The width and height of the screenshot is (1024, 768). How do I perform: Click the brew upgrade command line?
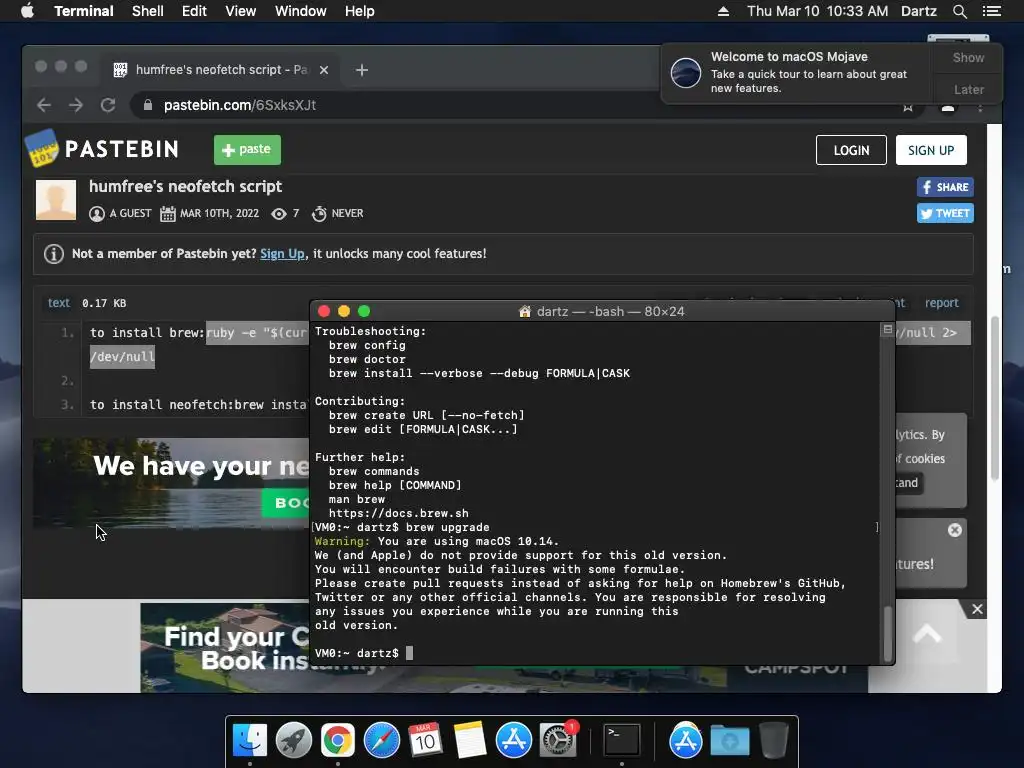click(x=402, y=527)
